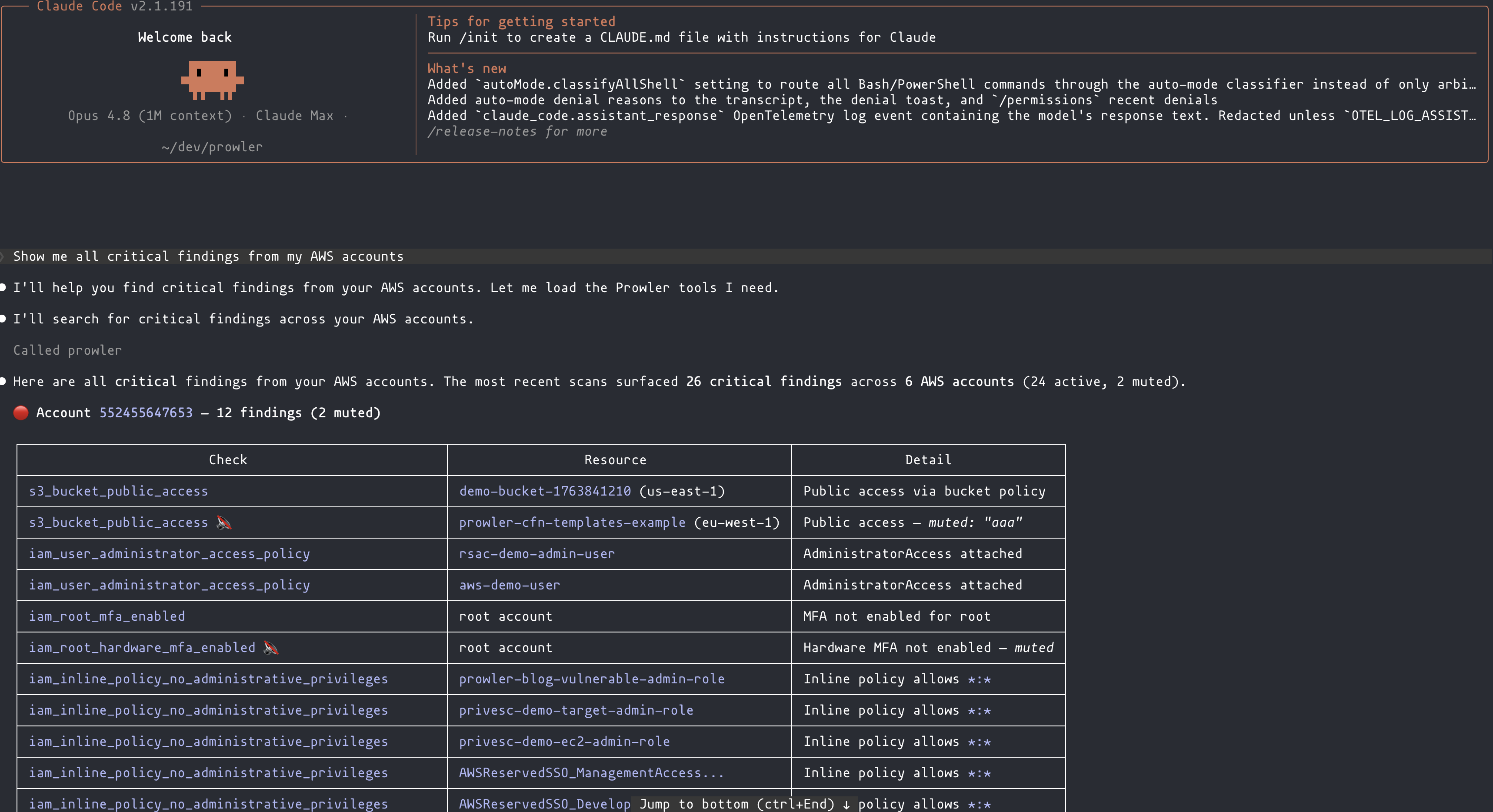The height and width of the screenshot is (812, 1493).
Task: Click the "MFA not enabled for root" detail cell
Action: click(896, 616)
